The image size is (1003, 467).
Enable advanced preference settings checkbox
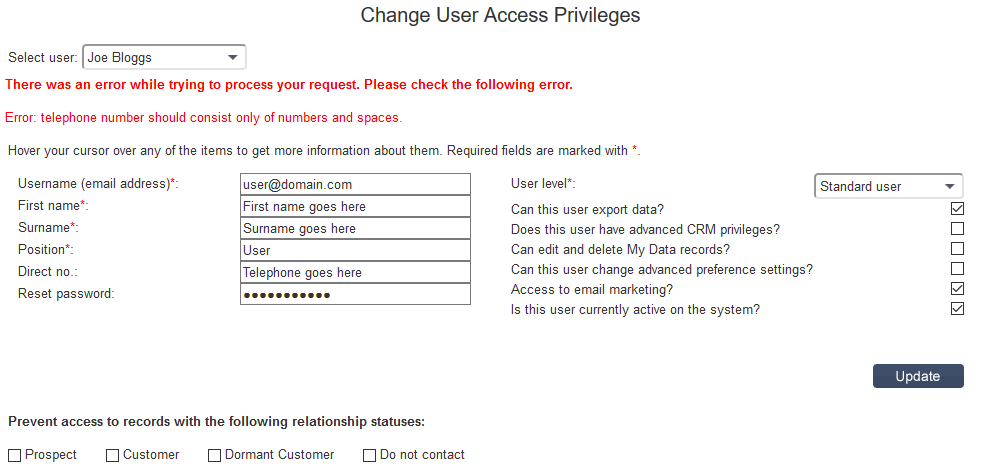pyautogui.click(x=957, y=269)
